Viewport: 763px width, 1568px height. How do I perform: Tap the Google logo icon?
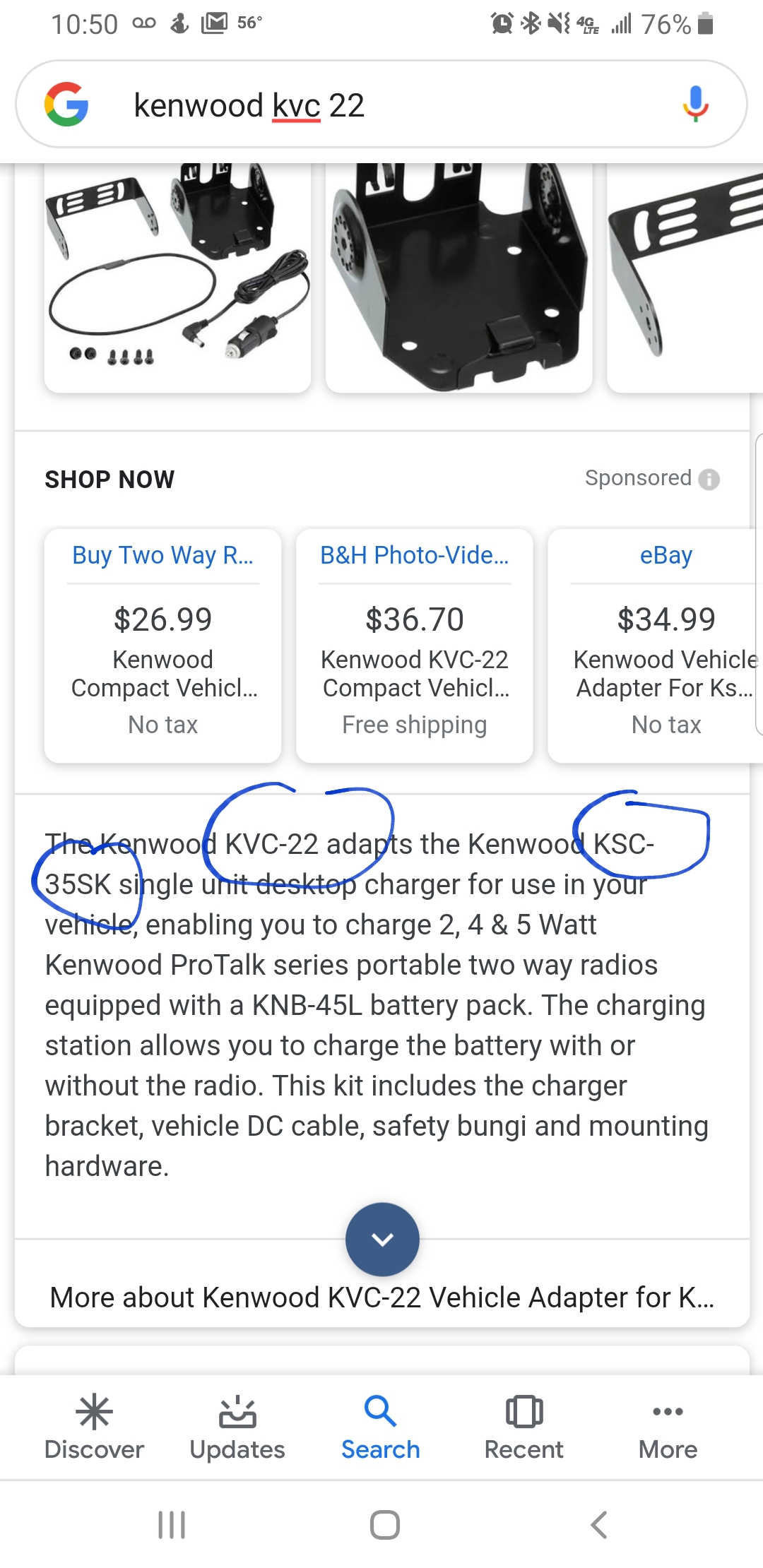66,105
